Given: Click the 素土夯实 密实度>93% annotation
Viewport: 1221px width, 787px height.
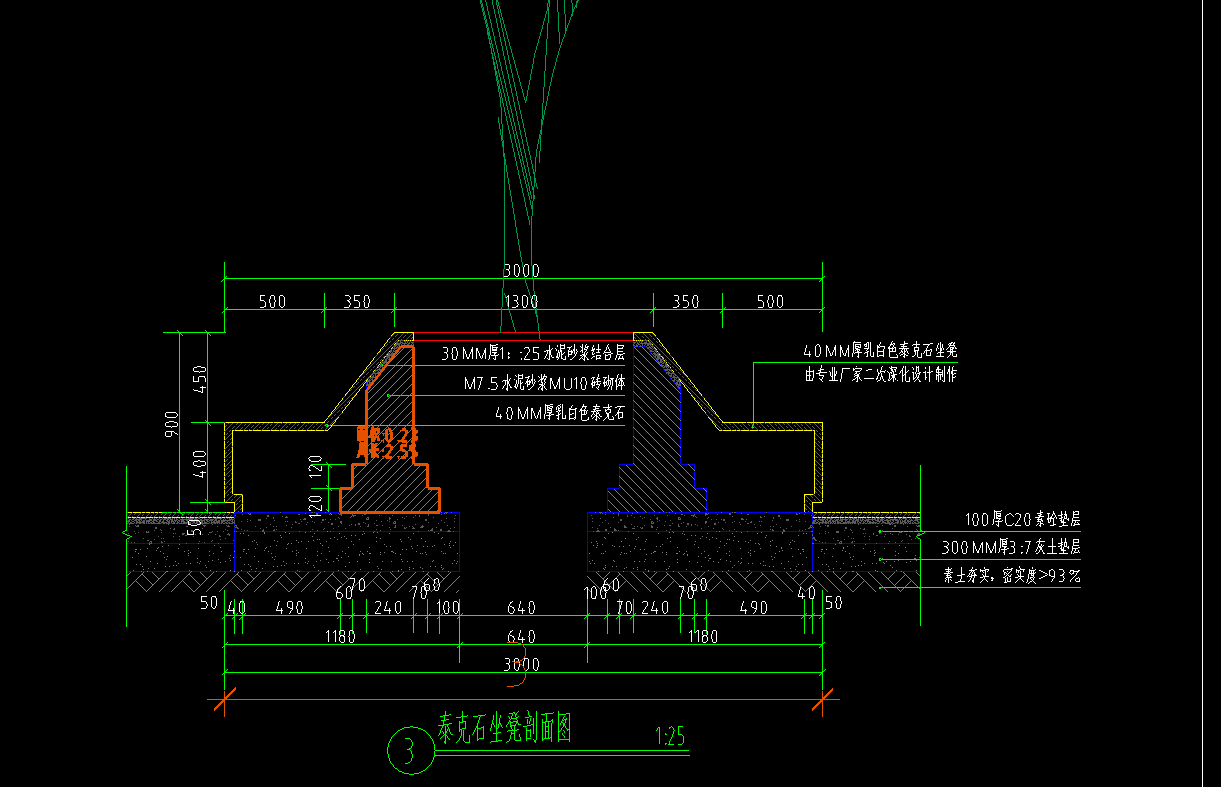Looking at the screenshot, I should click(x=1012, y=576).
